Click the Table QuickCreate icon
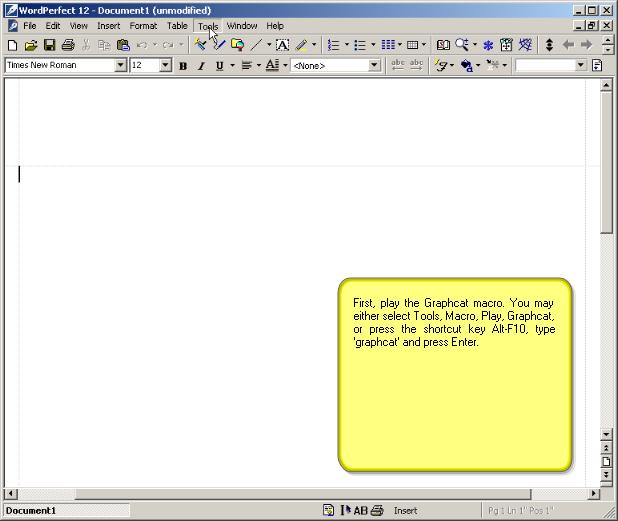Viewport: 618px width, 521px height. point(413,45)
